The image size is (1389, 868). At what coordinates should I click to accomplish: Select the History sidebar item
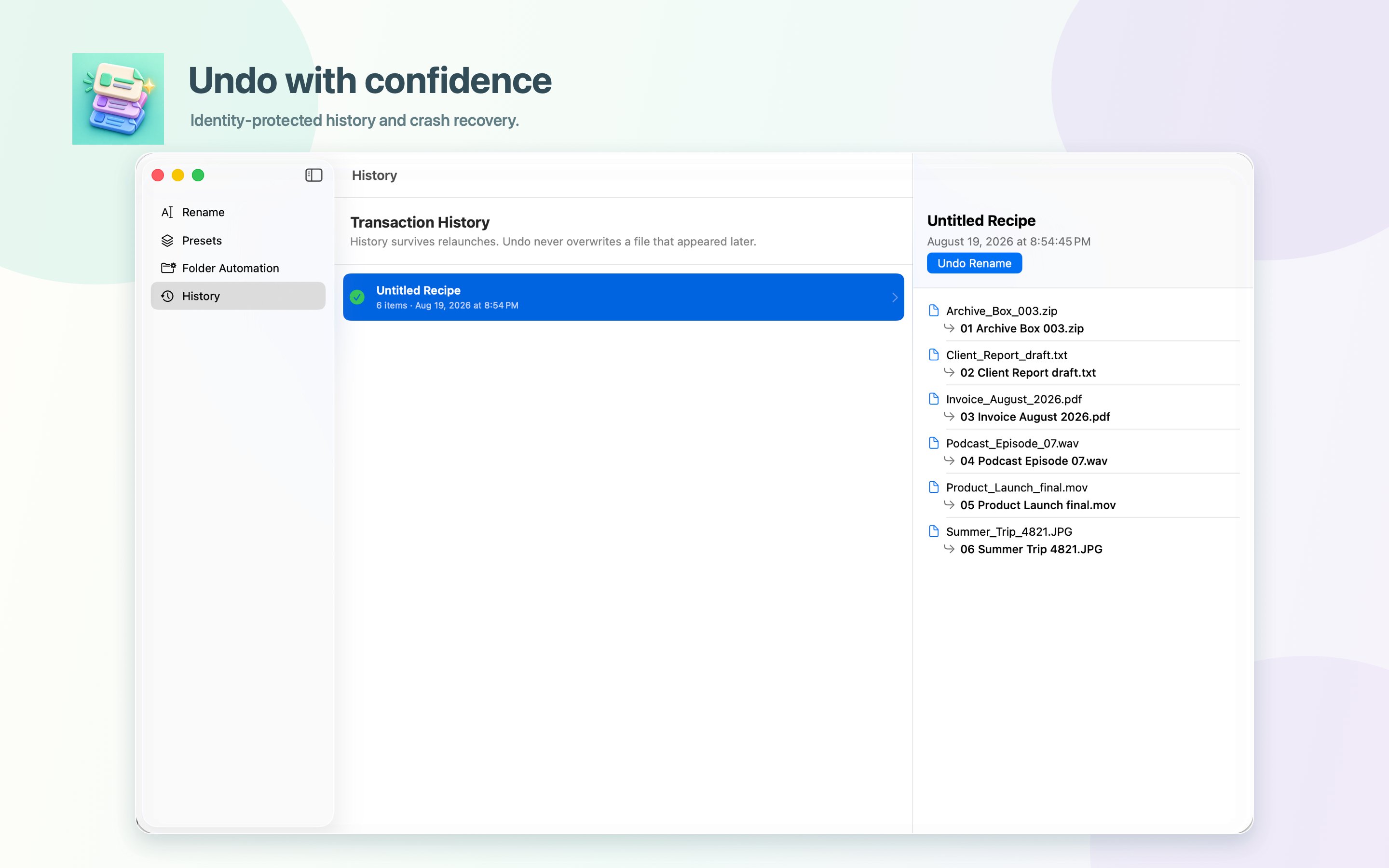[x=238, y=296]
